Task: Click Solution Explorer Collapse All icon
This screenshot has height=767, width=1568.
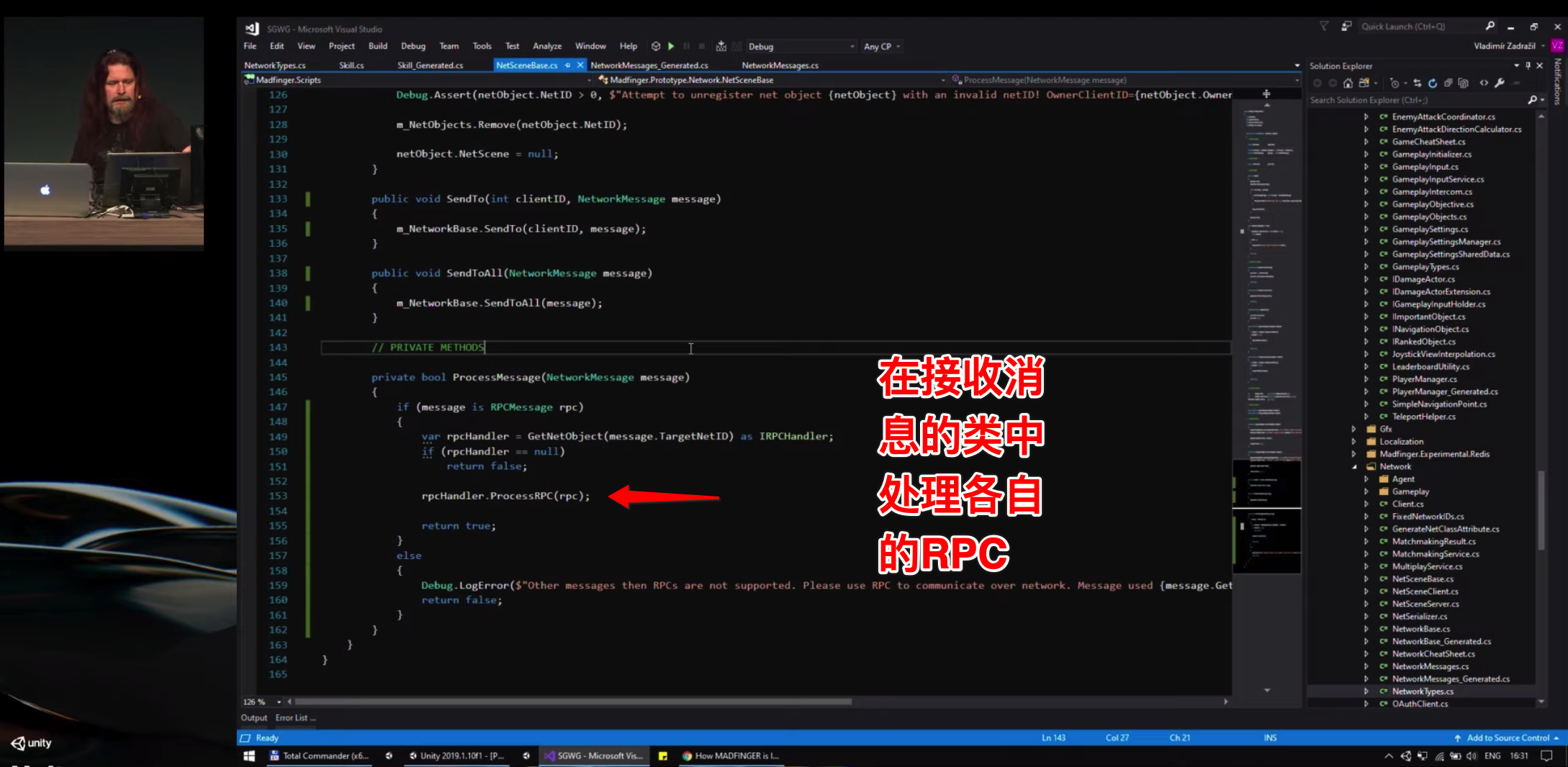Action: (x=1448, y=83)
